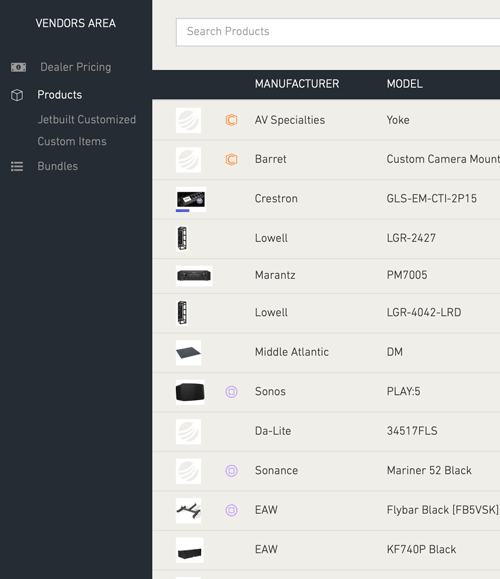Go to Bundles section
Viewport: 500px width, 579px height.
58,166
